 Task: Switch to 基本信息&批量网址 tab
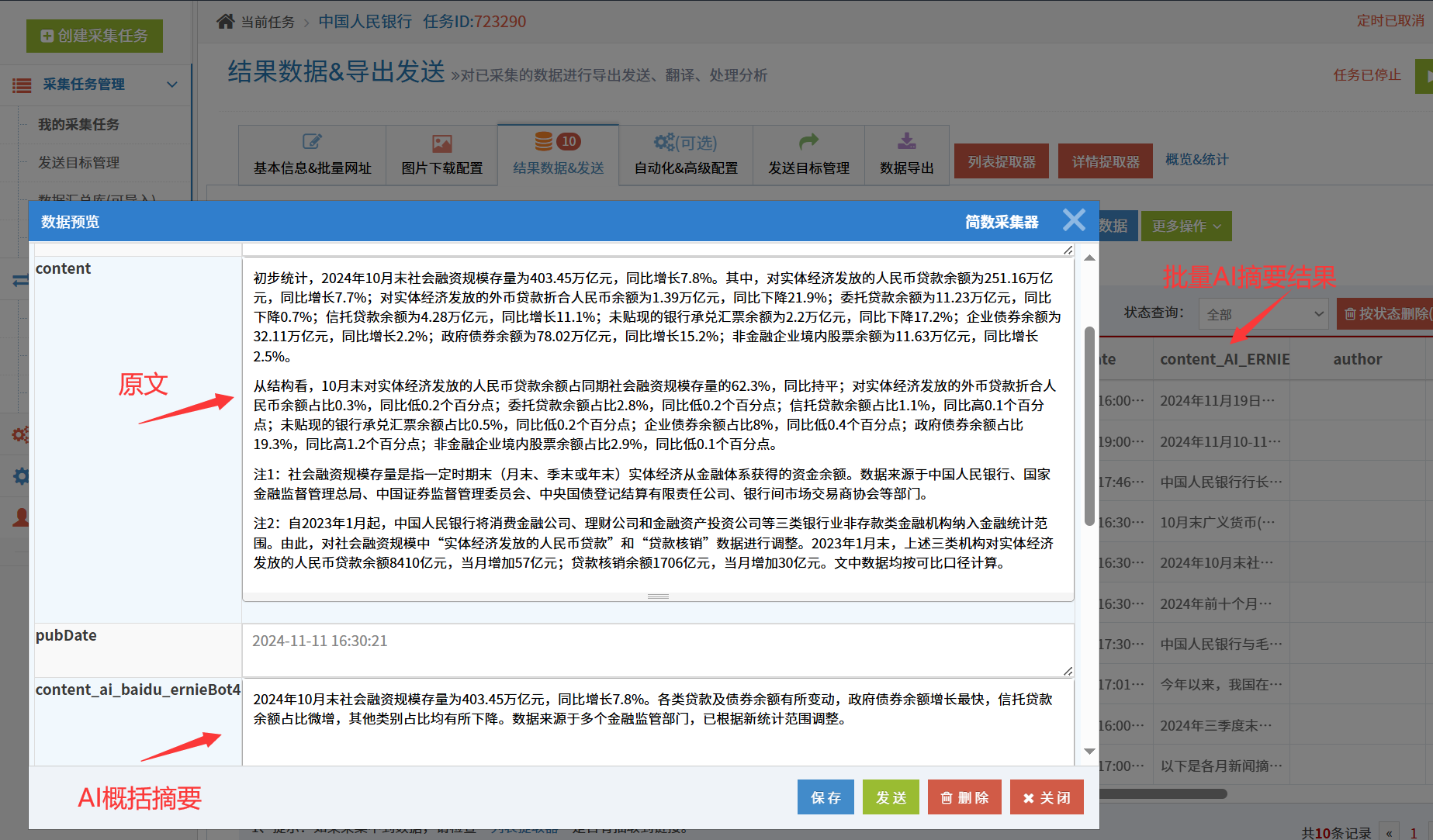(x=312, y=155)
